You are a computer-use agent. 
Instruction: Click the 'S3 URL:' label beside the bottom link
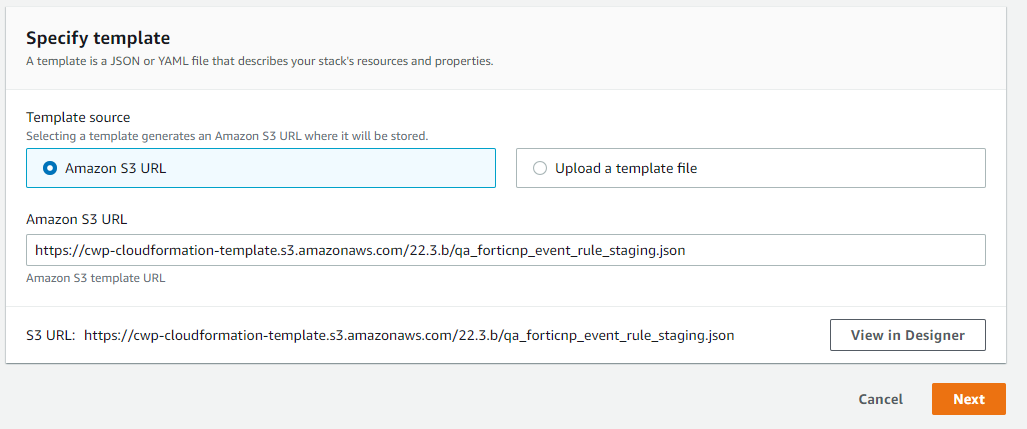click(x=50, y=336)
